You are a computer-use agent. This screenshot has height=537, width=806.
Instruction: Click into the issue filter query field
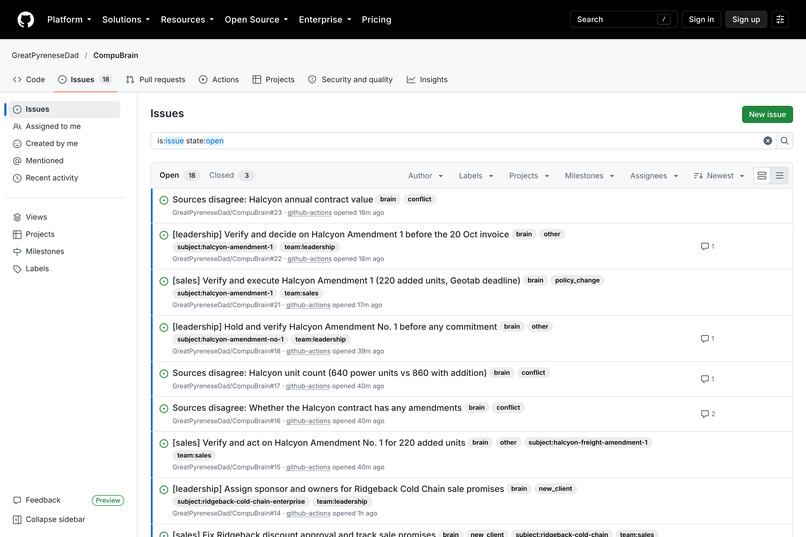click(455, 141)
